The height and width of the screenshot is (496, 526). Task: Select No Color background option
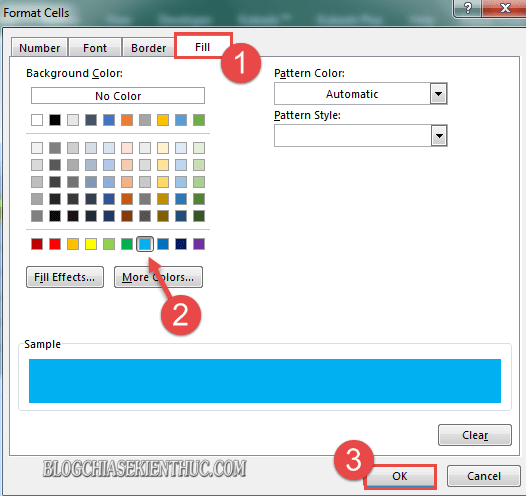point(118,96)
